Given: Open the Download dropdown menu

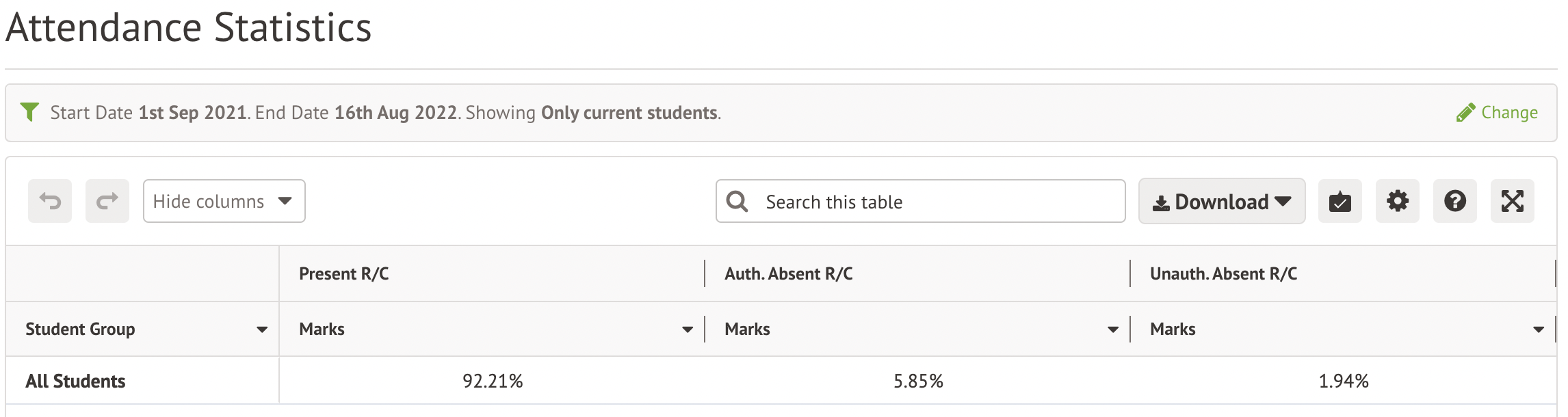Looking at the screenshot, I should click(x=1221, y=202).
